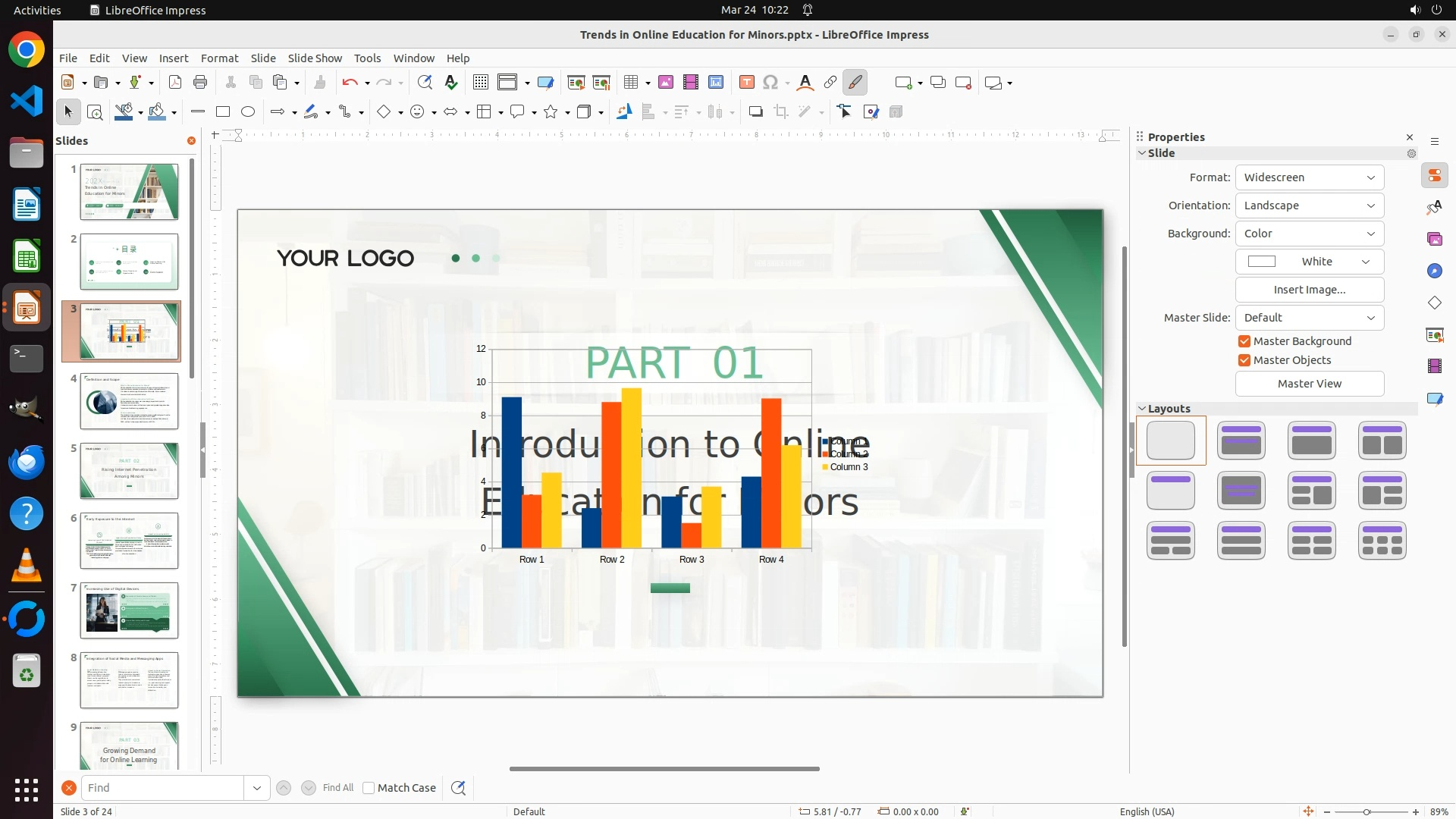The width and height of the screenshot is (1456, 819).
Task: Click the Insert Image... button
Action: [x=1310, y=290]
